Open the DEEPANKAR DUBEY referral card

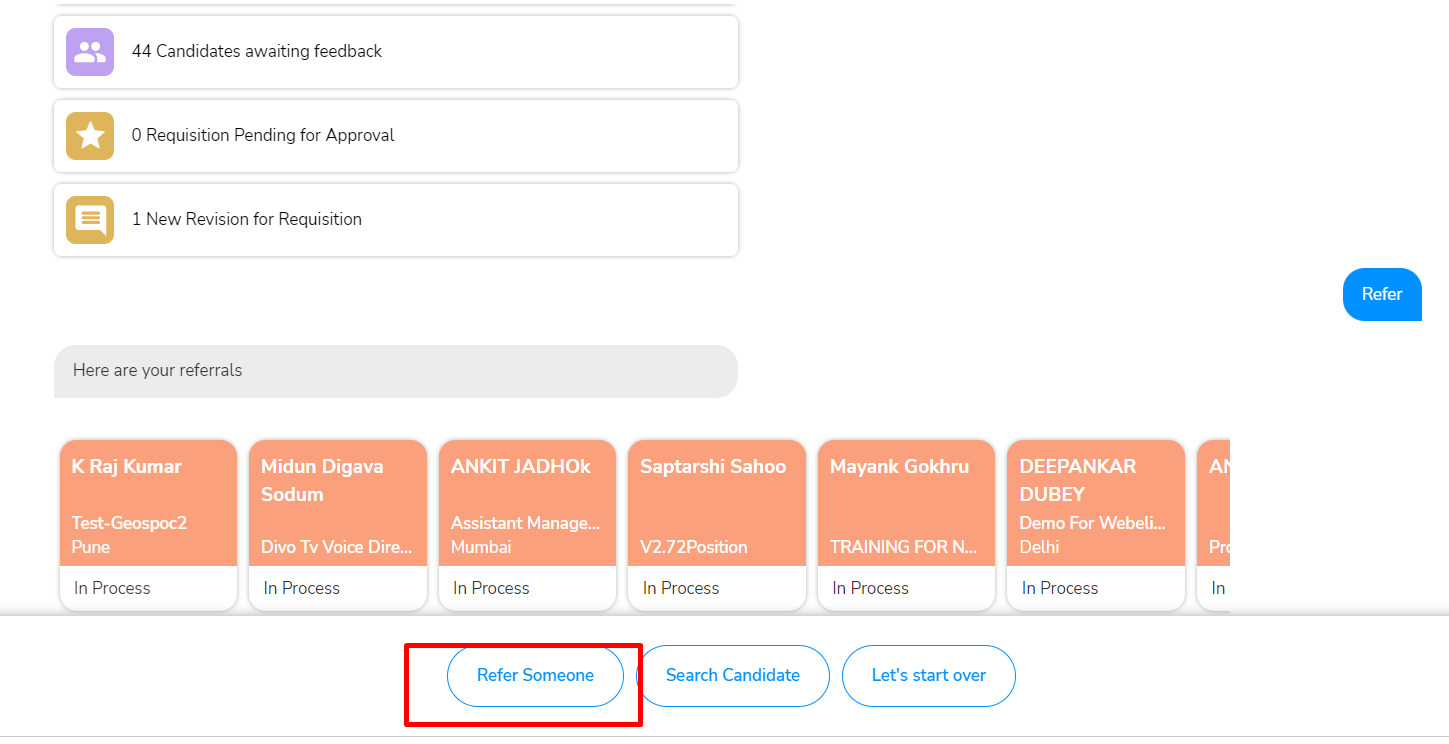point(1096,525)
